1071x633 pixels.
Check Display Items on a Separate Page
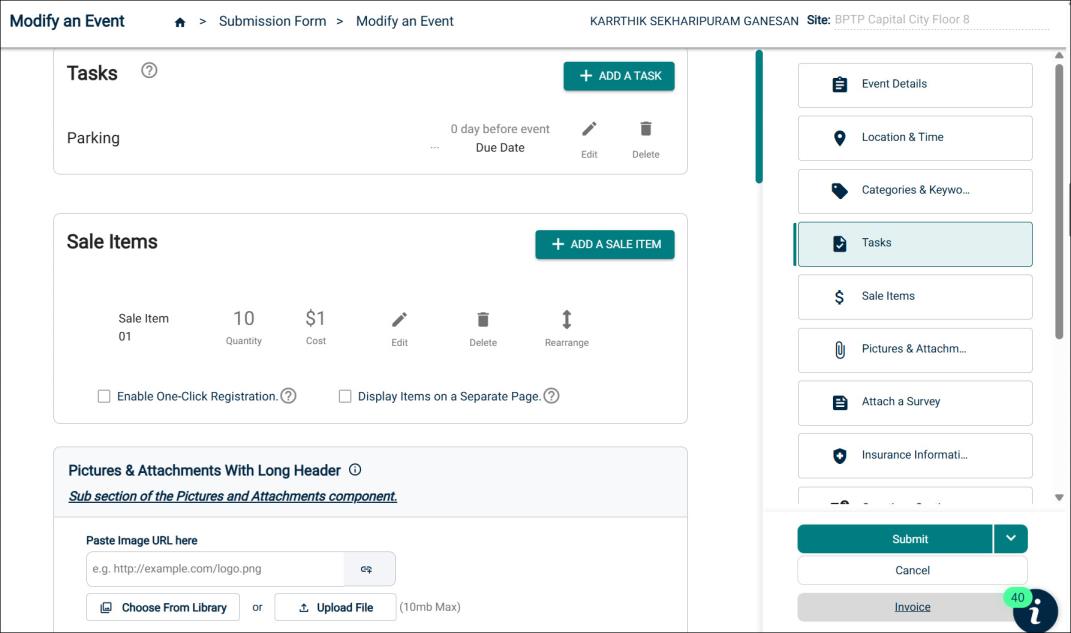coord(345,396)
